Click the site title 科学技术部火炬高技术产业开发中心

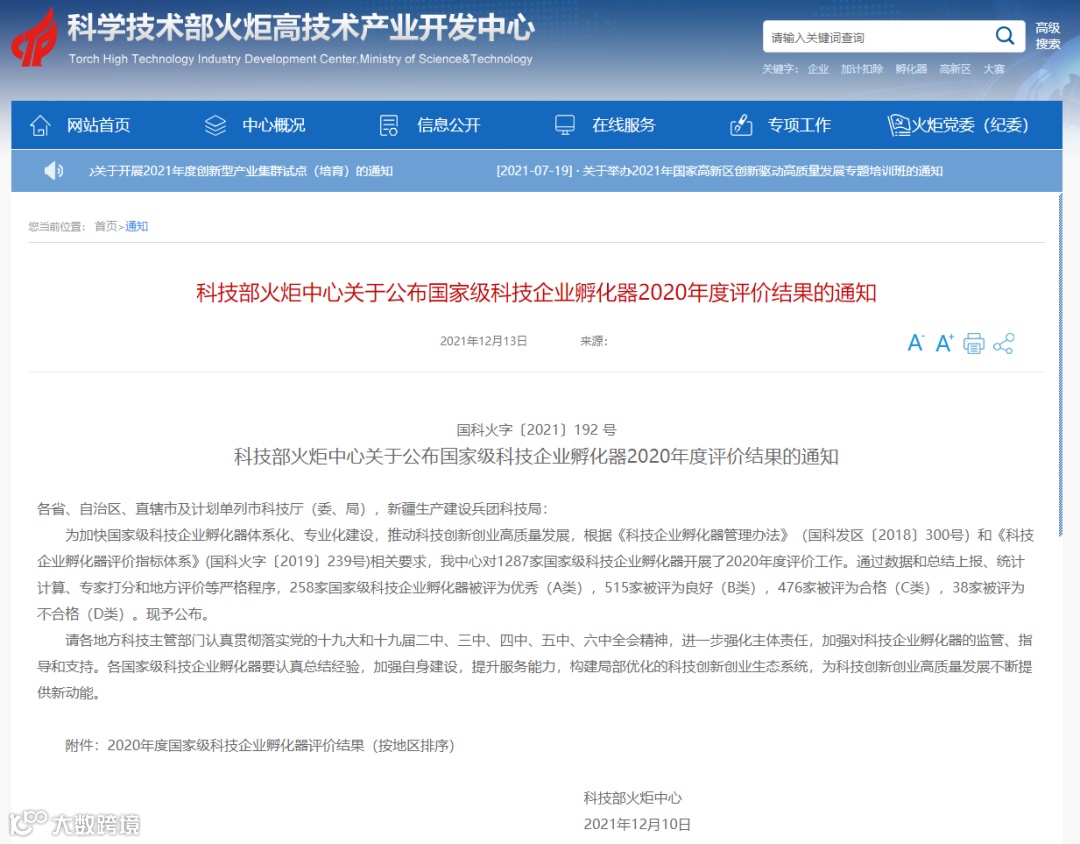[x=301, y=28]
